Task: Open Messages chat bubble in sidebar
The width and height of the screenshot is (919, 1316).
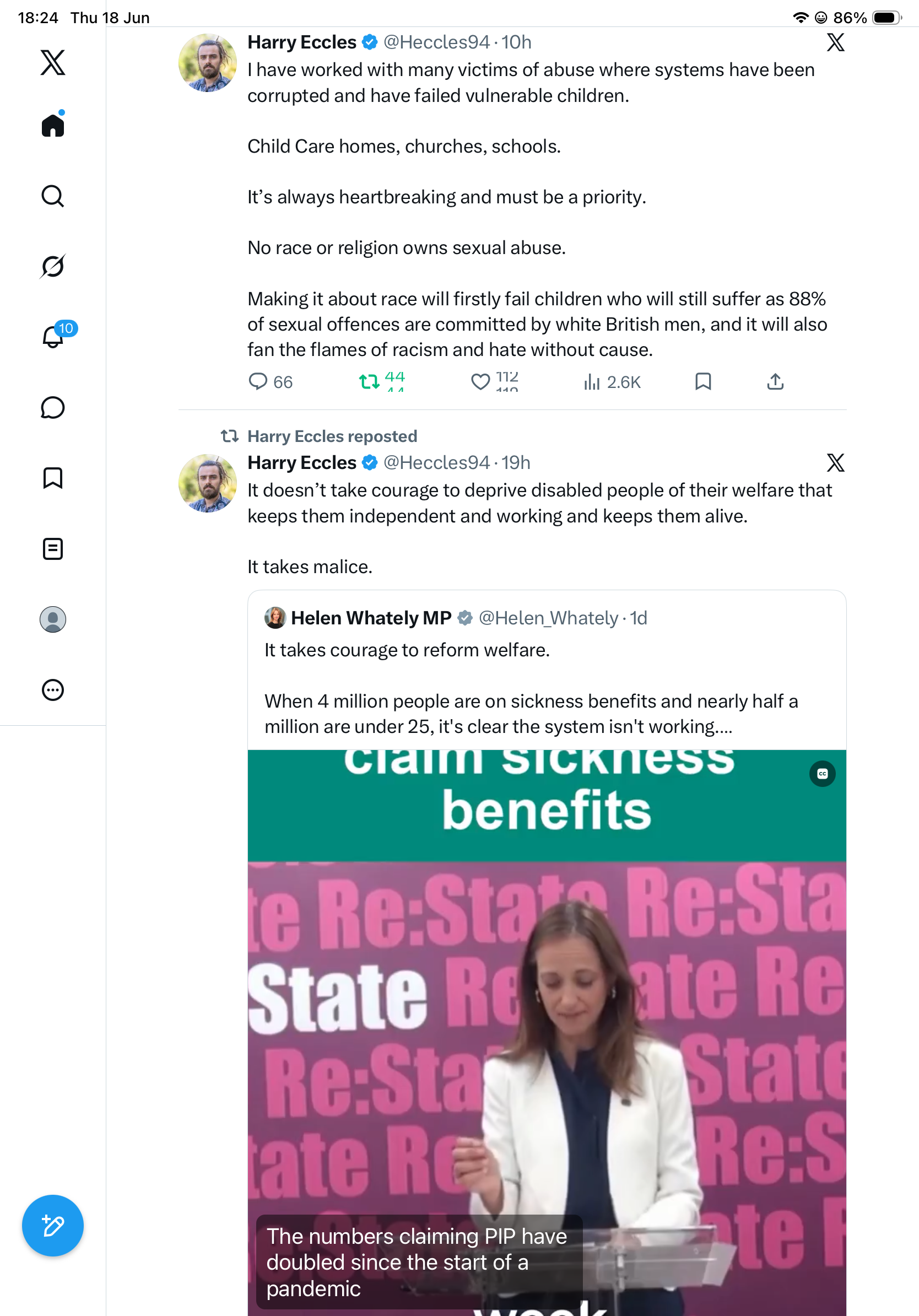Action: click(53, 407)
